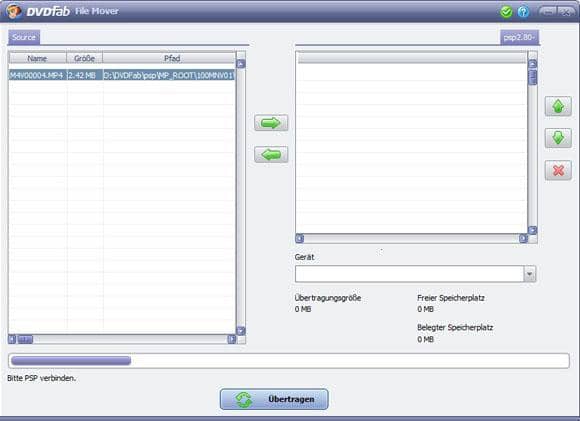Sort by Pfad column header

(x=172, y=58)
